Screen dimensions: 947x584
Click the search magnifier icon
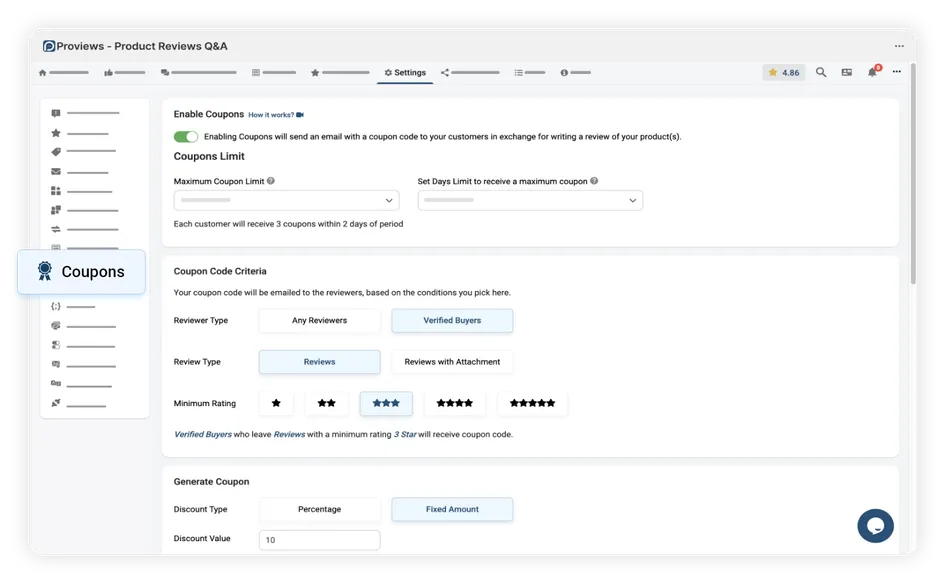click(x=820, y=72)
